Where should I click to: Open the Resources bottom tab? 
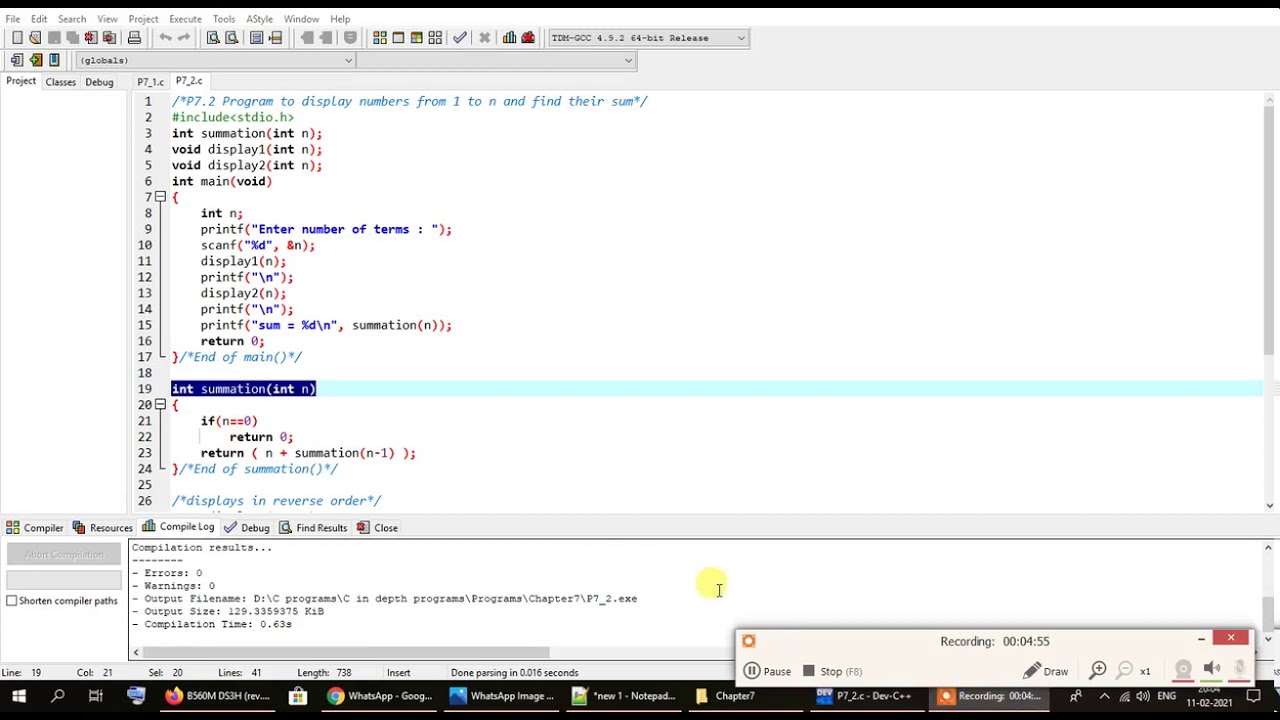[104, 528]
